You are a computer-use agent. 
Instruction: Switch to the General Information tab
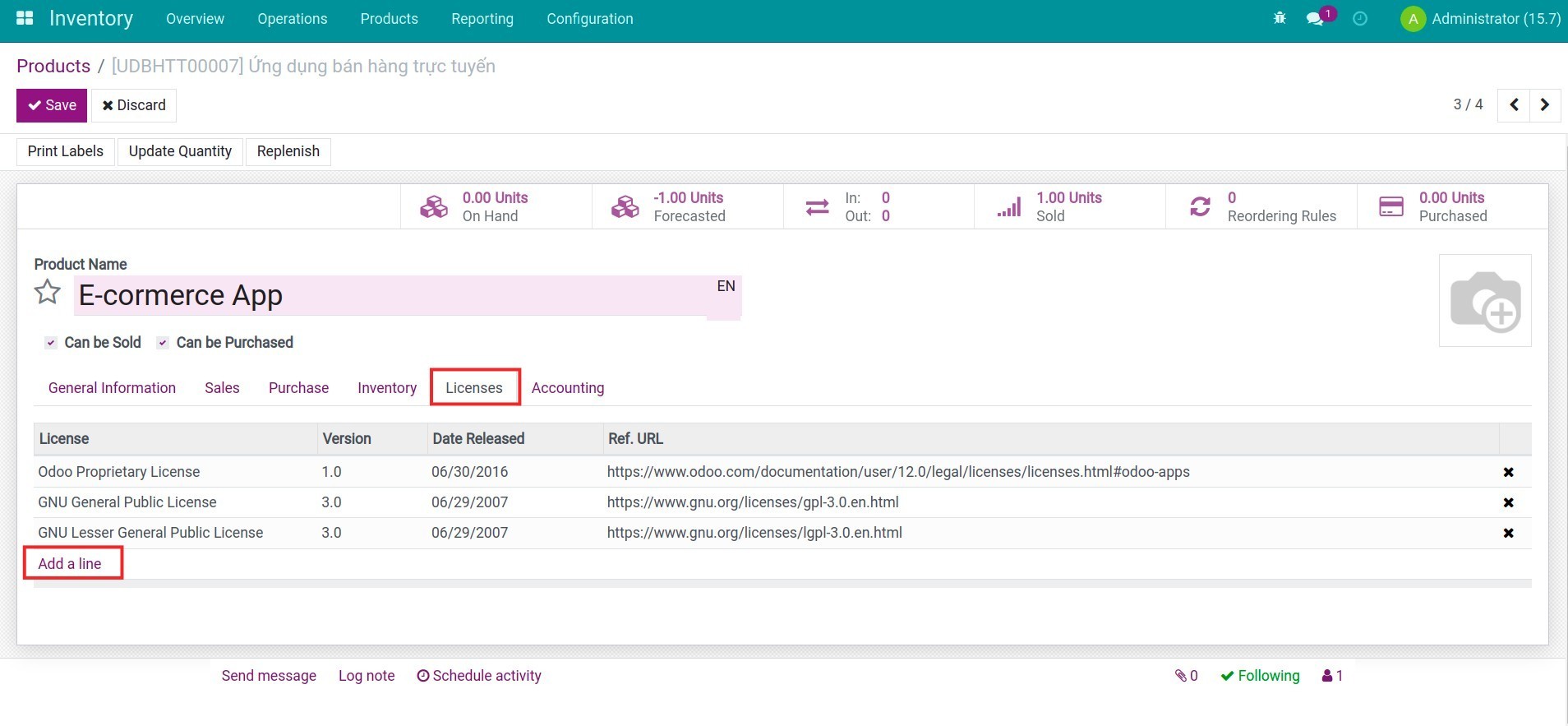coord(112,388)
